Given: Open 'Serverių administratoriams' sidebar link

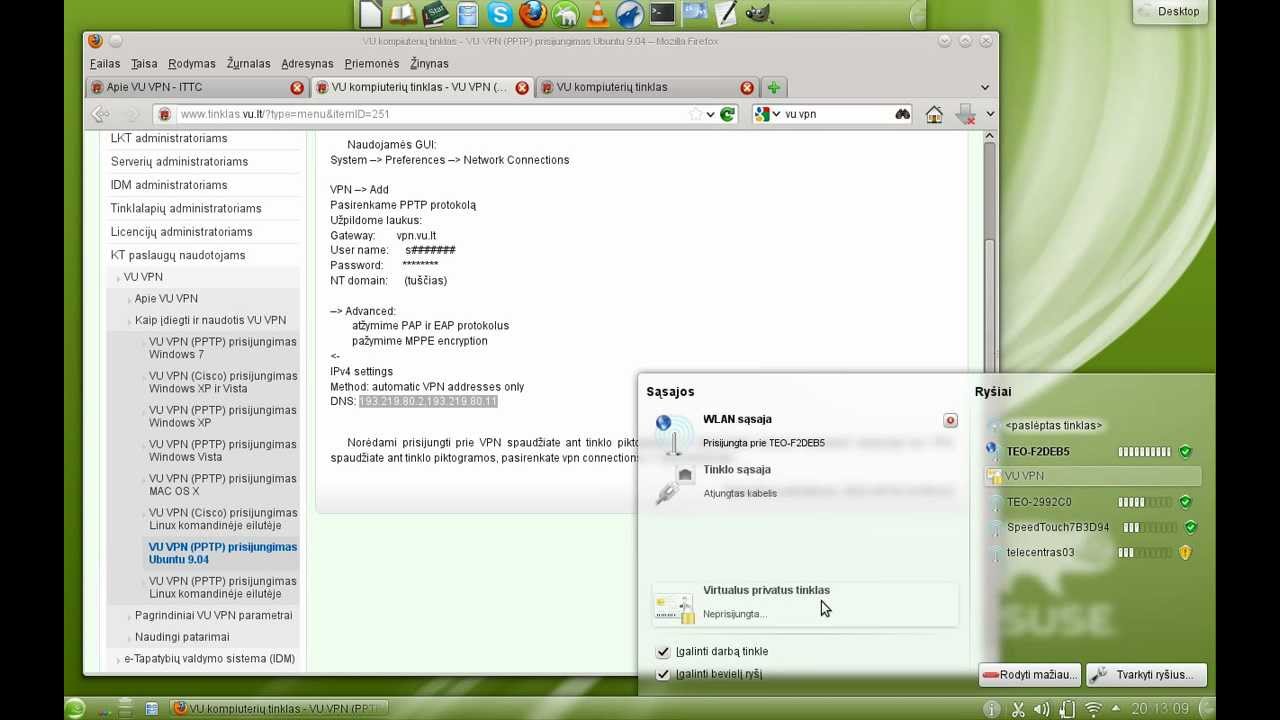Looking at the screenshot, I should 179,162.
